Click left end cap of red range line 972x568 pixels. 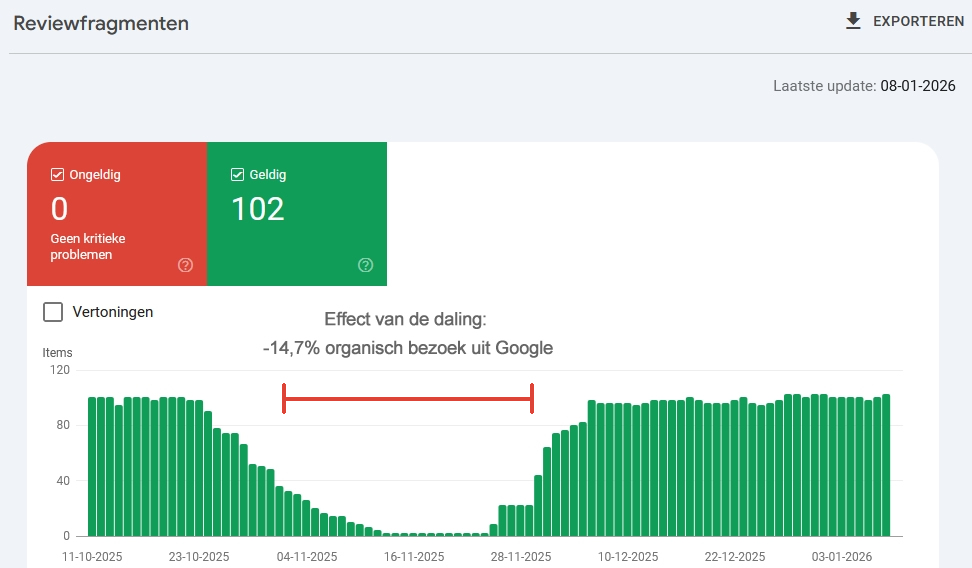tap(284, 399)
